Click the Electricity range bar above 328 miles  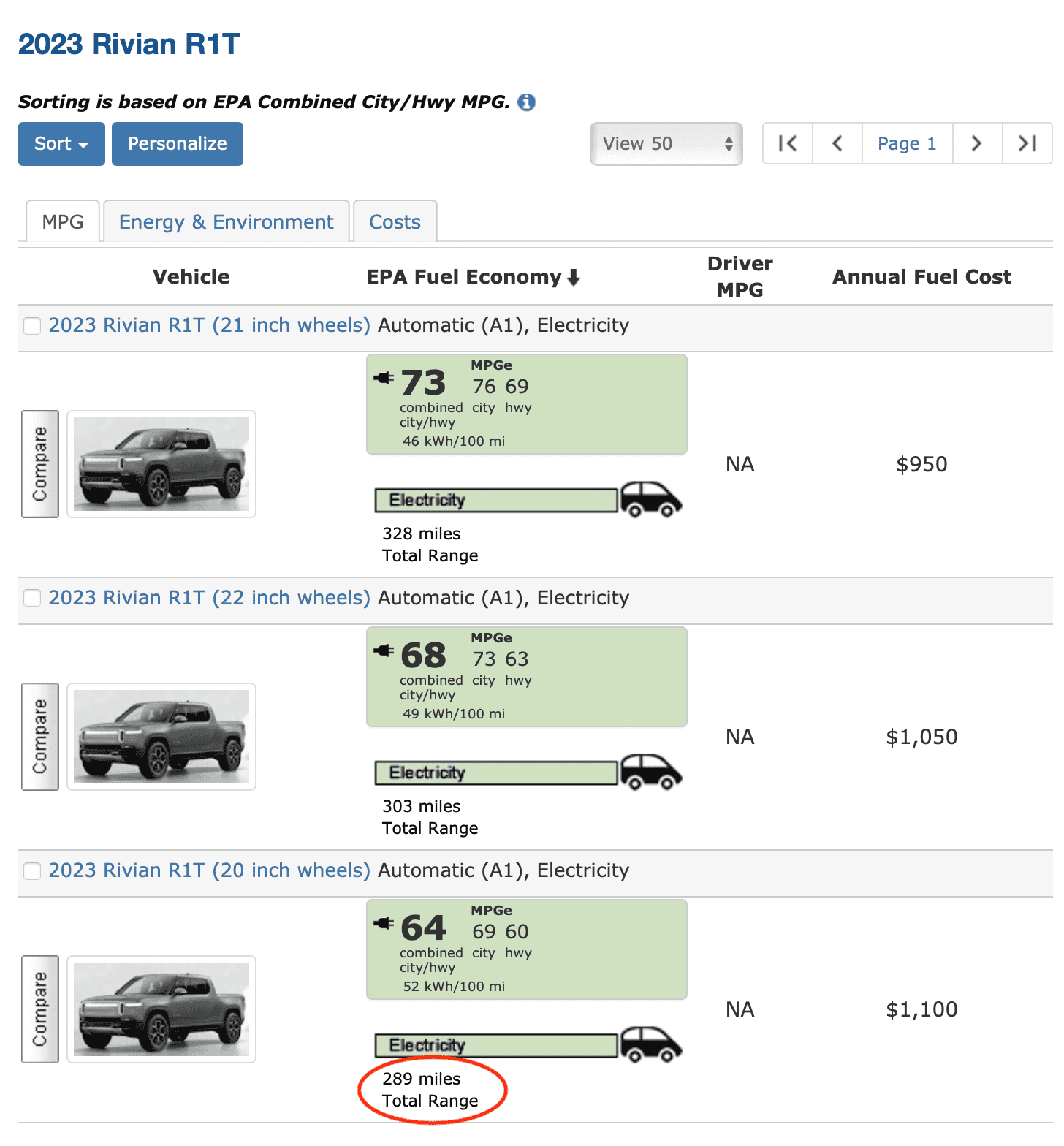(496, 501)
